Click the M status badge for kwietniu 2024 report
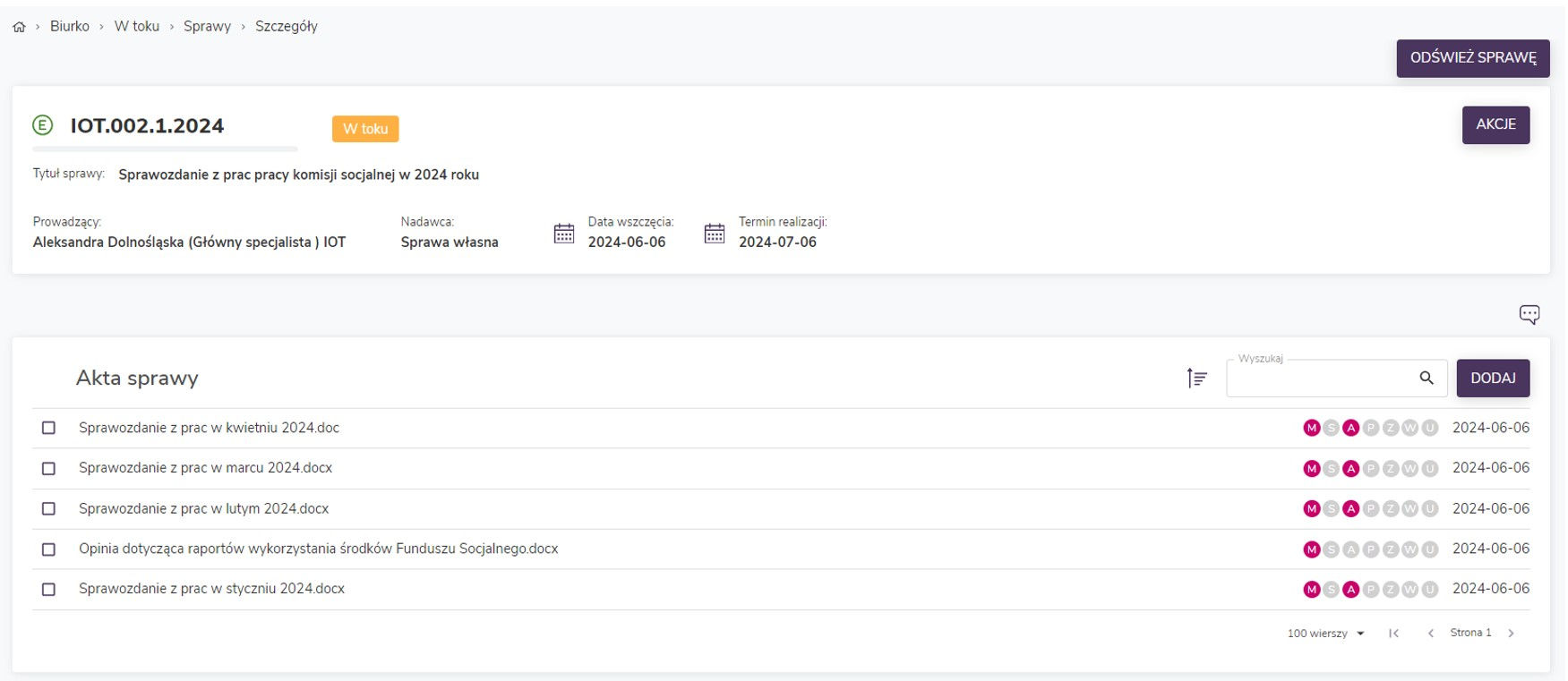 click(1311, 429)
